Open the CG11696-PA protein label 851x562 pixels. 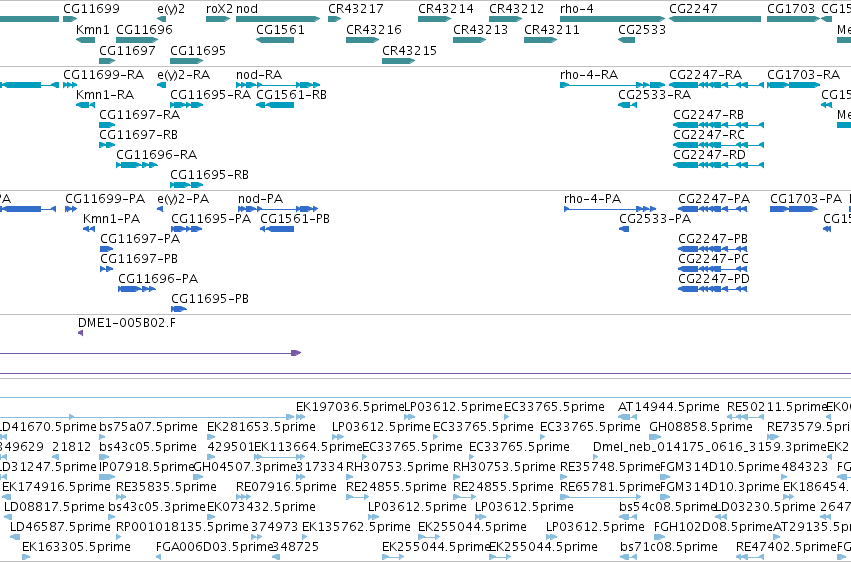pos(158,279)
